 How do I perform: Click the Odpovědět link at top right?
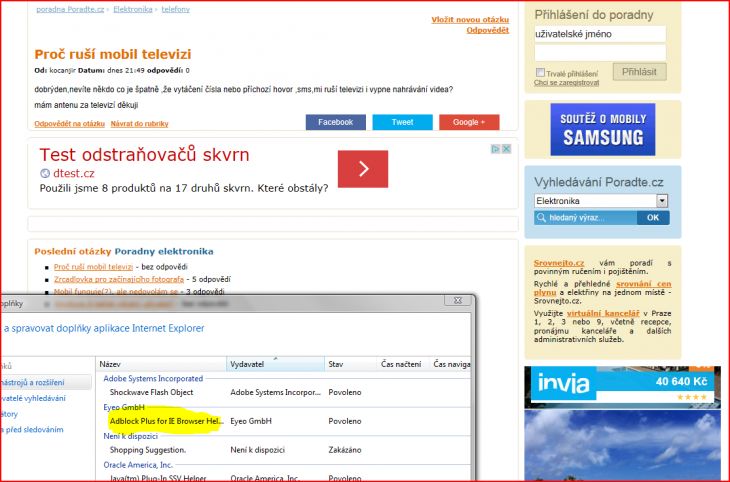[487, 30]
